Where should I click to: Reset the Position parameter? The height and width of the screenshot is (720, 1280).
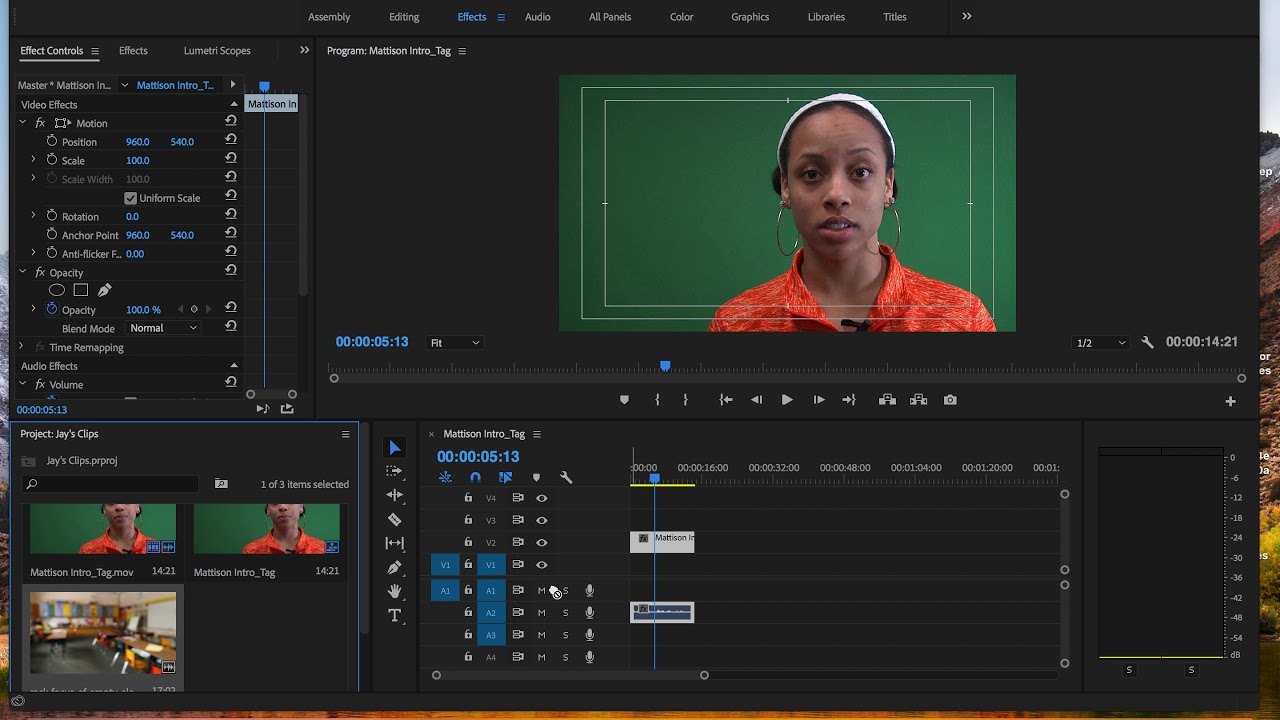pyautogui.click(x=231, y=139)
